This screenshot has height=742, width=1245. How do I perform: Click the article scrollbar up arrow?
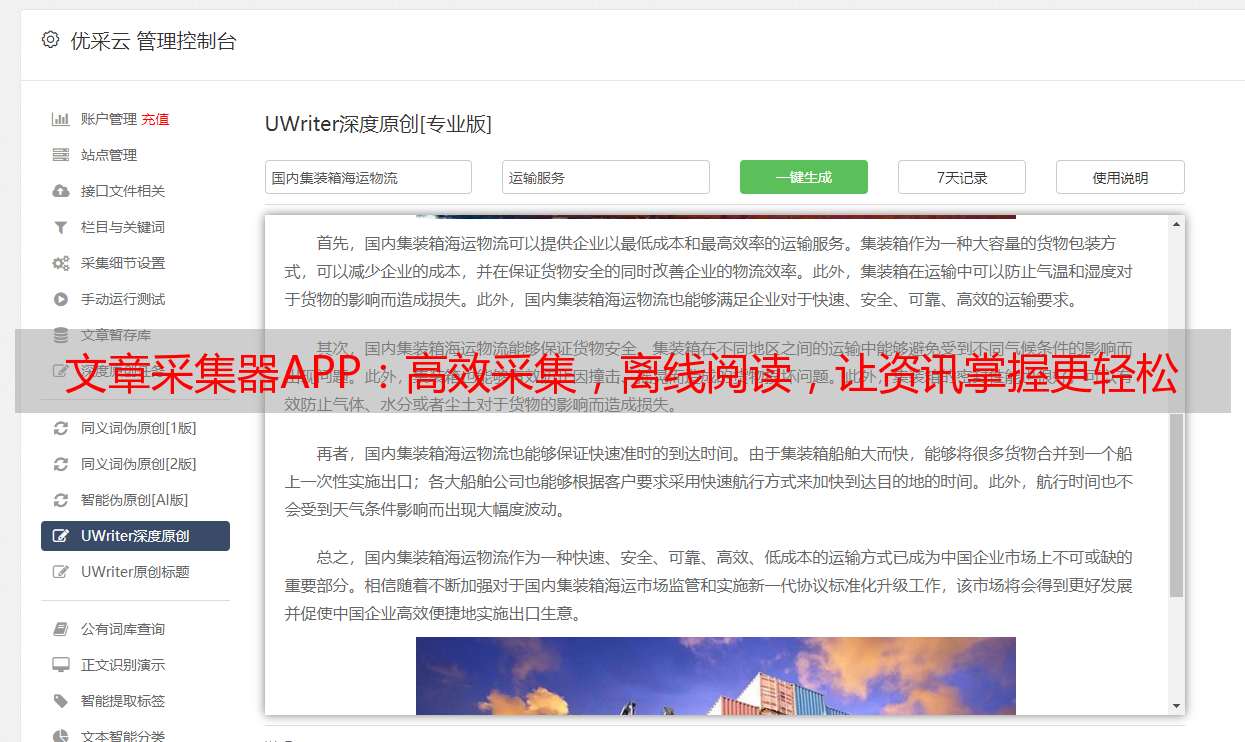coord(1176,224)
